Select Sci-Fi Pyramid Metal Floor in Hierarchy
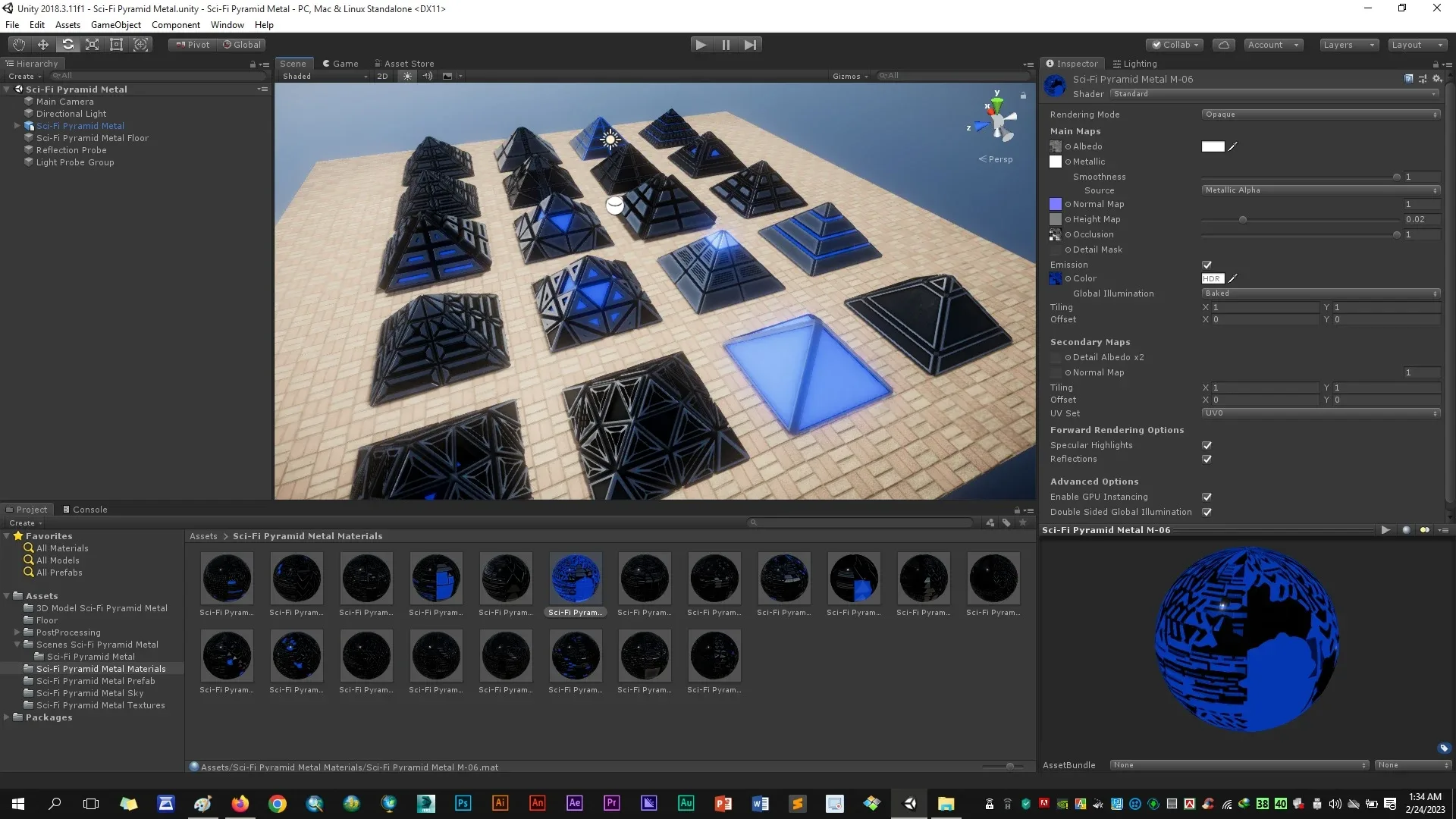The width and height of the screenshot is (1456, 819). [x=92, y=138]
